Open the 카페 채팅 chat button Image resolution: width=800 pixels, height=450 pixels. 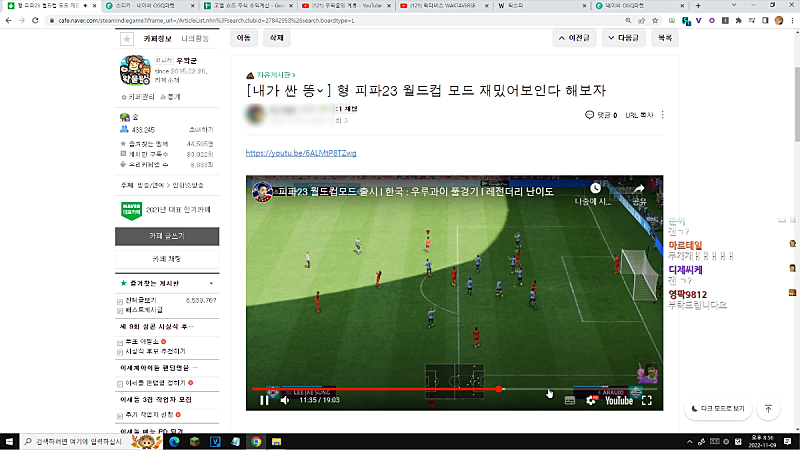click(x=167, y=259)
